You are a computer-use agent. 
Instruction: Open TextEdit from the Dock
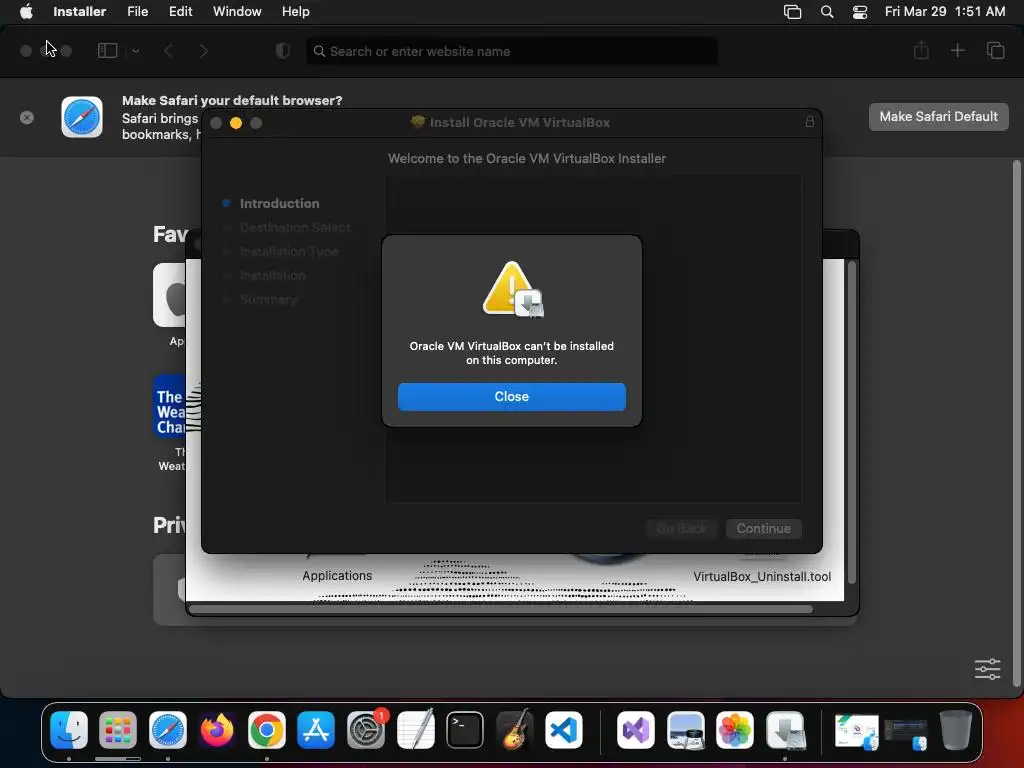pyautogui.click(x=415, y=729)
